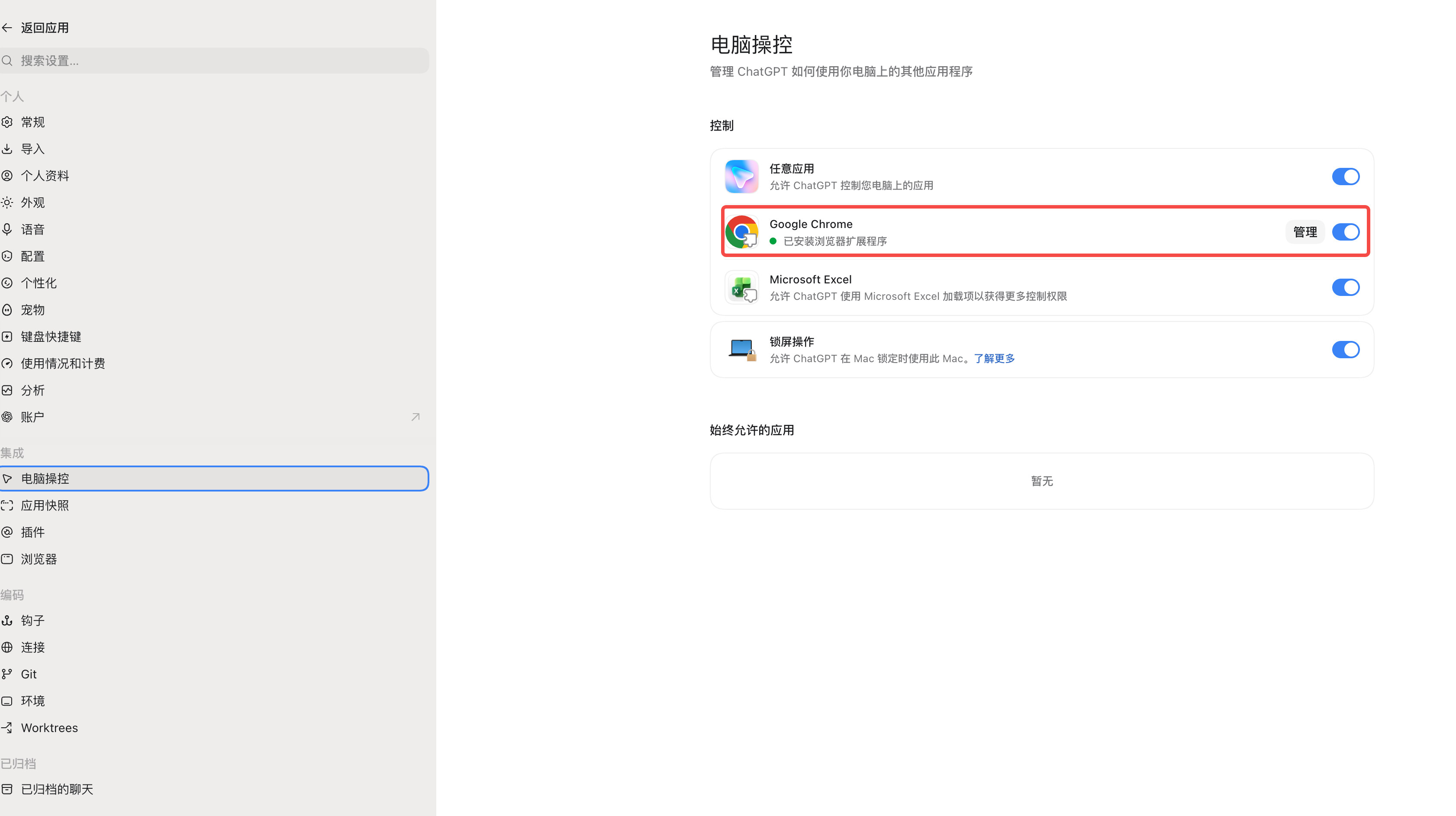1456x816 pixels.
Task: Select 浏览器 in the sidebar
Action: [x=214, y=559]
